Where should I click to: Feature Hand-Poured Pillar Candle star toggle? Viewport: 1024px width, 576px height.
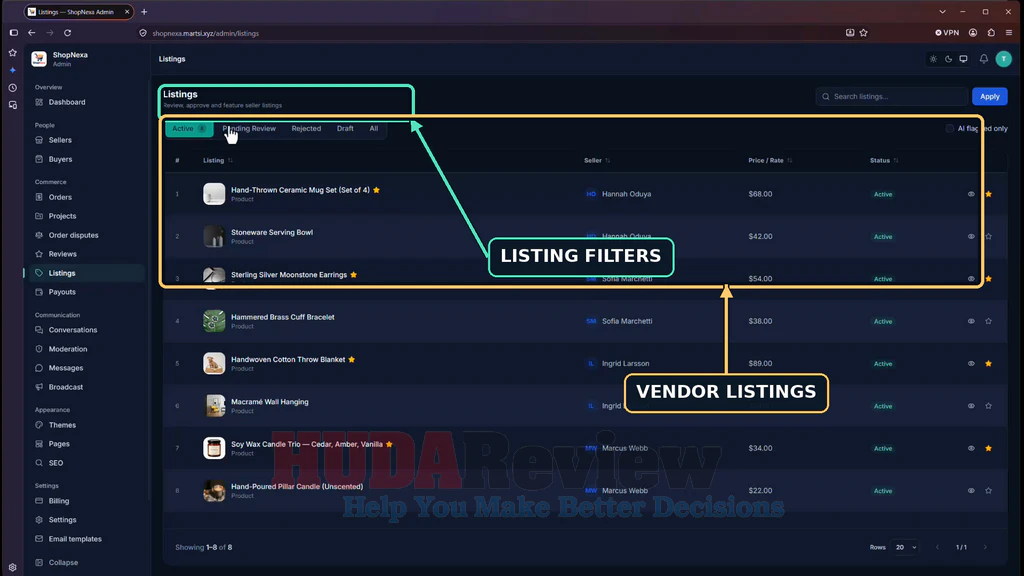pyautogui.click(x=988, y=490)
